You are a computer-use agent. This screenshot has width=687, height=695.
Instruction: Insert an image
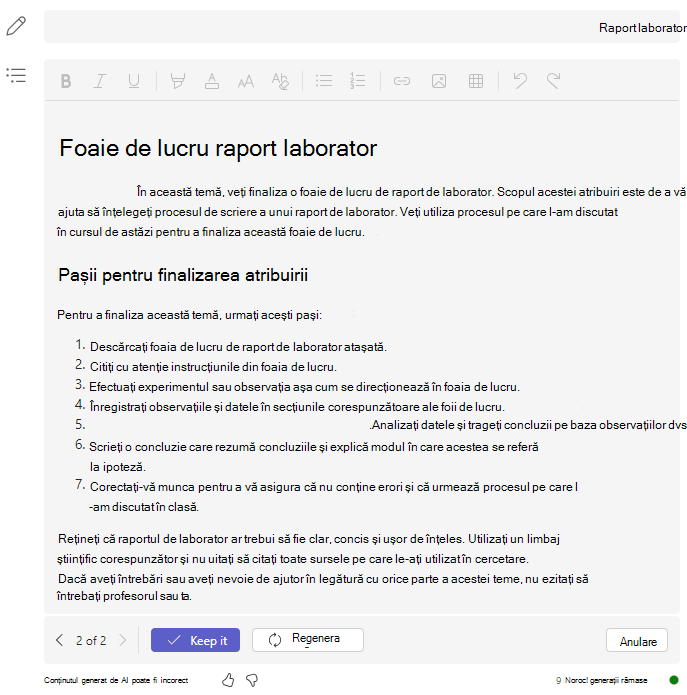(x=439, y=81)
